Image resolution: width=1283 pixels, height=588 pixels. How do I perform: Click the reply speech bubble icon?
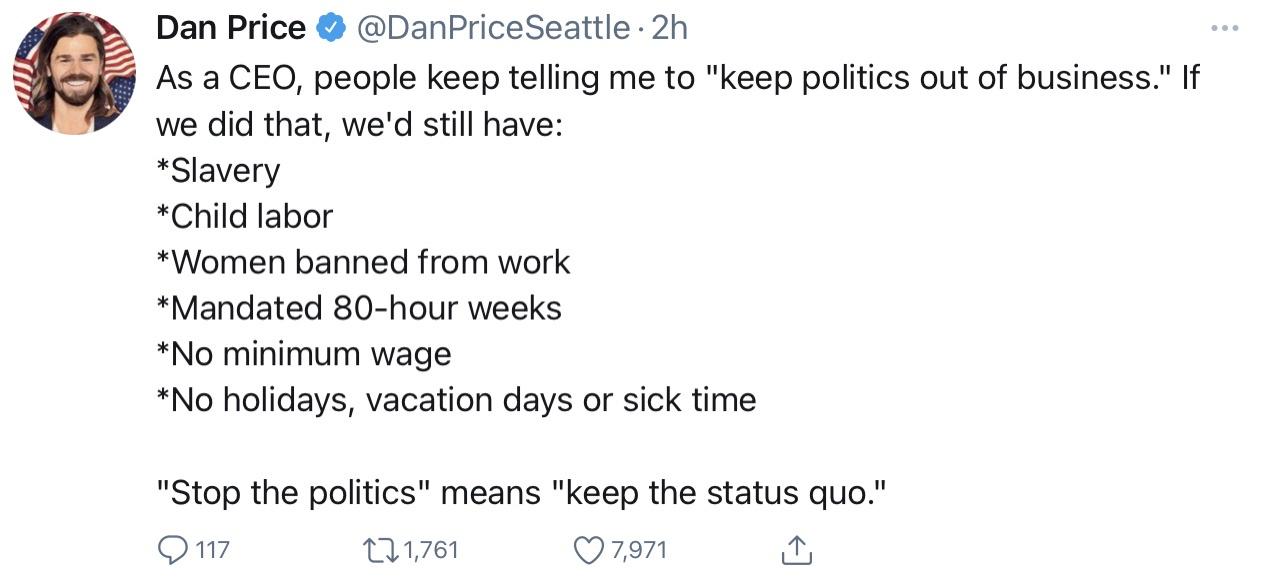(x=172, y=549)
